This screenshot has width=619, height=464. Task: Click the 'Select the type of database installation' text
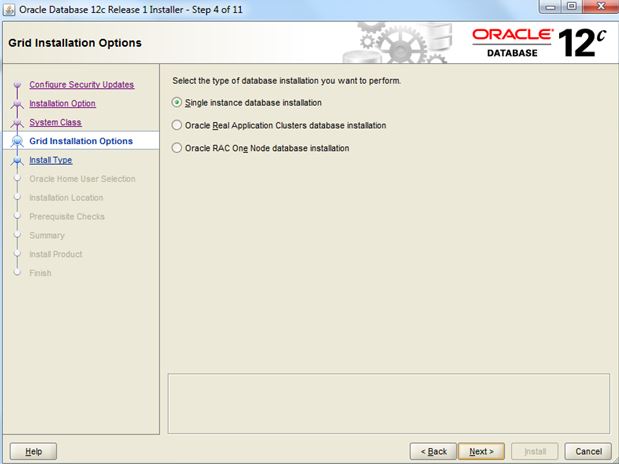[x=287, y=81]
